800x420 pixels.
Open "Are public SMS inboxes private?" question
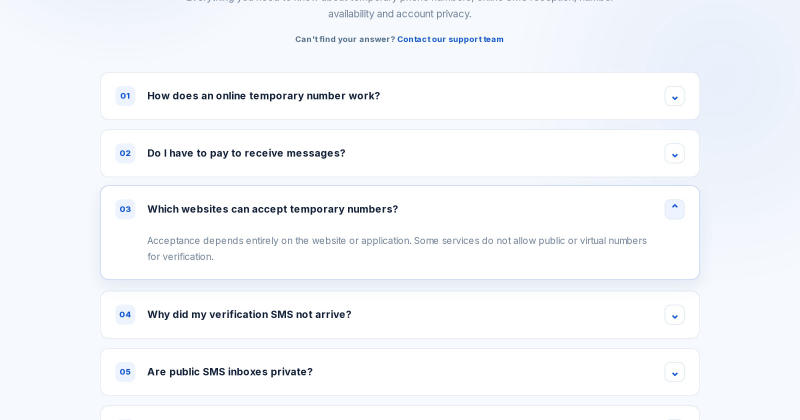[230, 372]
